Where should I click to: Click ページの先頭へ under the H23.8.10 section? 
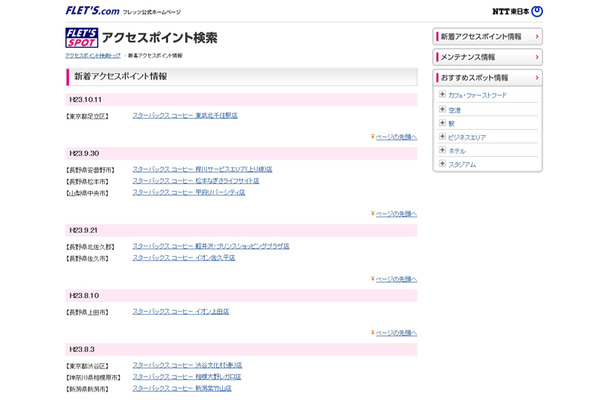[396, 333]
